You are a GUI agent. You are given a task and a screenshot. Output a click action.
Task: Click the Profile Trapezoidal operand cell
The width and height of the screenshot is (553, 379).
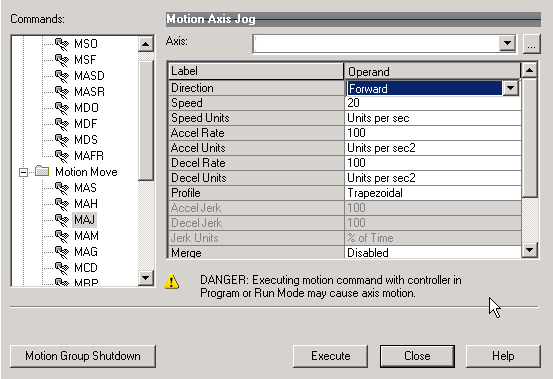[433, 193]
